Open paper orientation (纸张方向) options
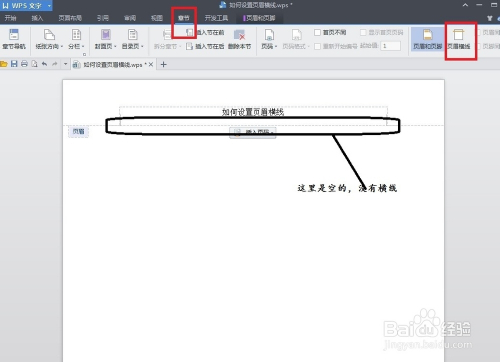This screenshot has height=362, width=500. coord(49,39)
